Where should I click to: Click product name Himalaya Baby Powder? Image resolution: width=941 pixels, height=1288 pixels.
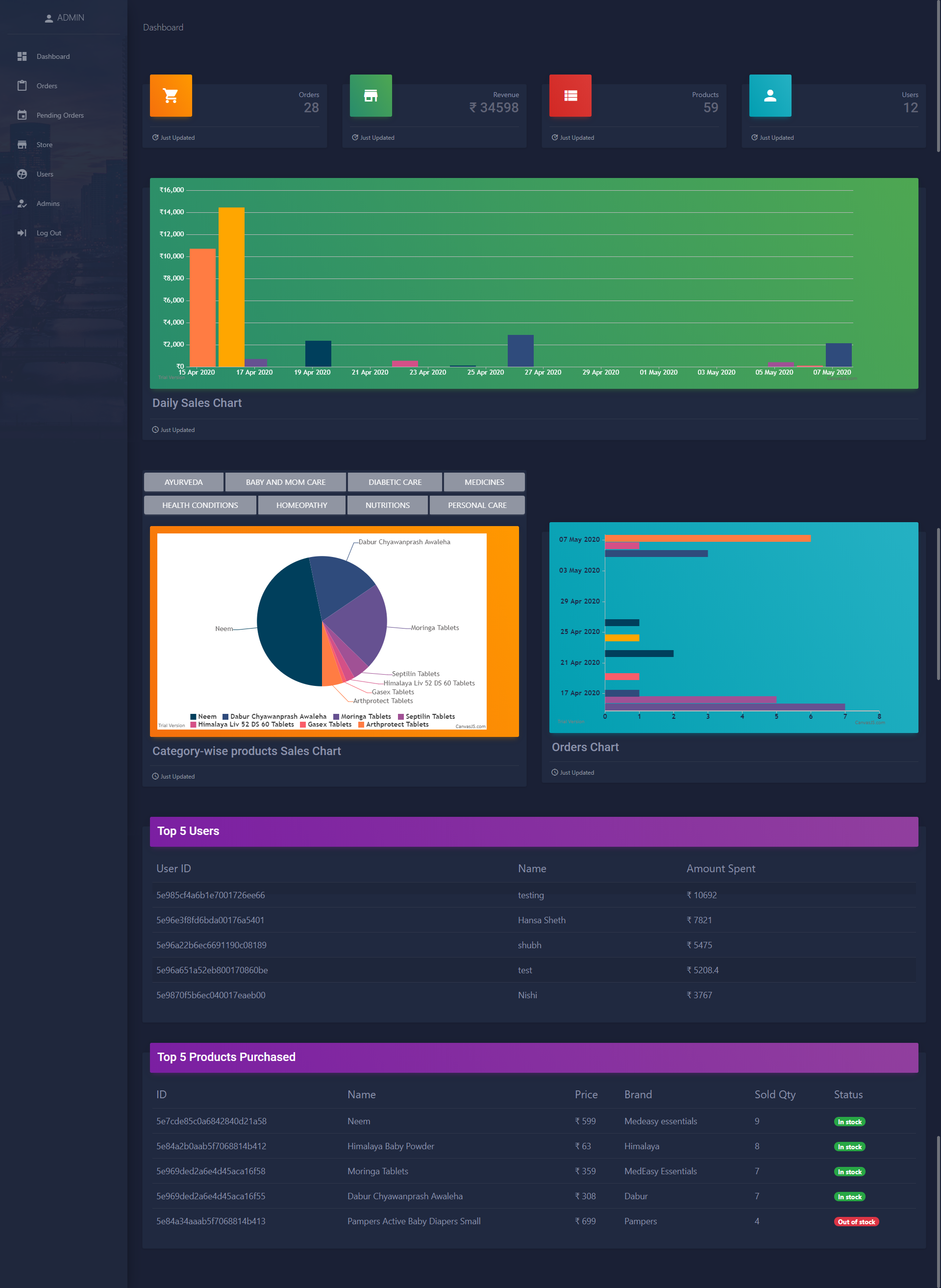[x=391, y=1147]
